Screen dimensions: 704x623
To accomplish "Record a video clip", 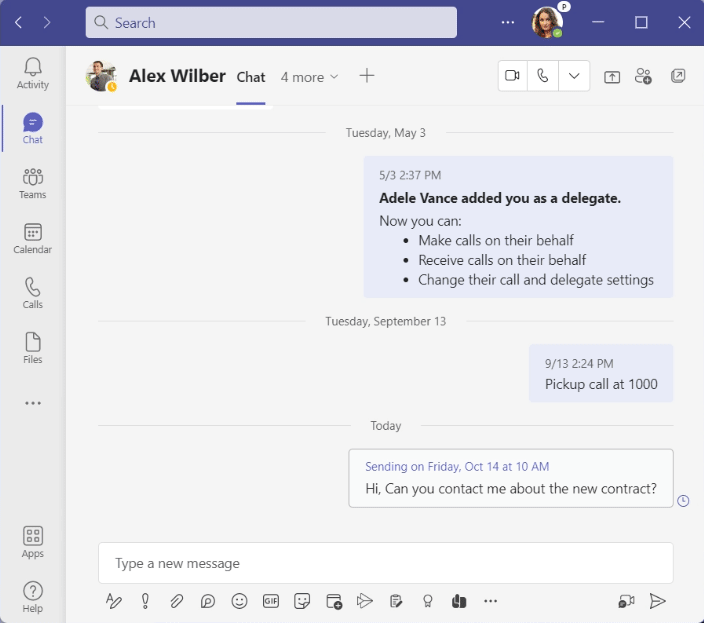I will click(x=626, y=601).
